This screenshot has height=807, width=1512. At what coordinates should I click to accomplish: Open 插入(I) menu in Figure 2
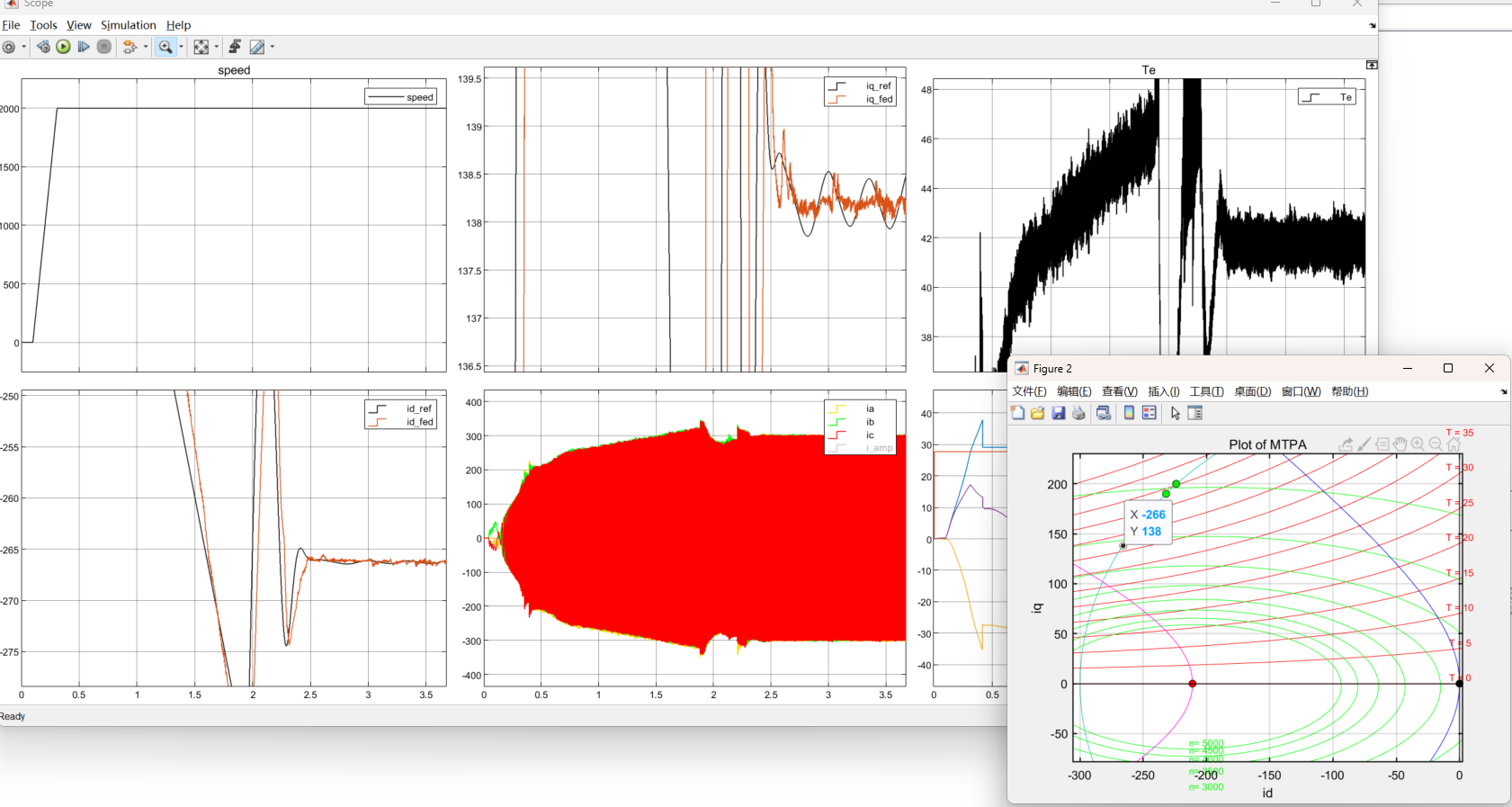pos(1164,391)
